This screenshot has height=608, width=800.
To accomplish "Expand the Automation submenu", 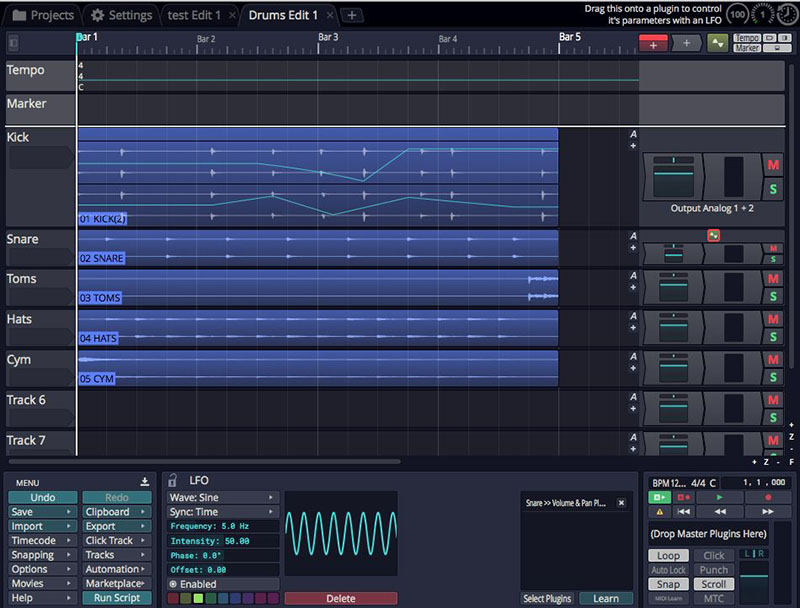I will tap(117, 569).
